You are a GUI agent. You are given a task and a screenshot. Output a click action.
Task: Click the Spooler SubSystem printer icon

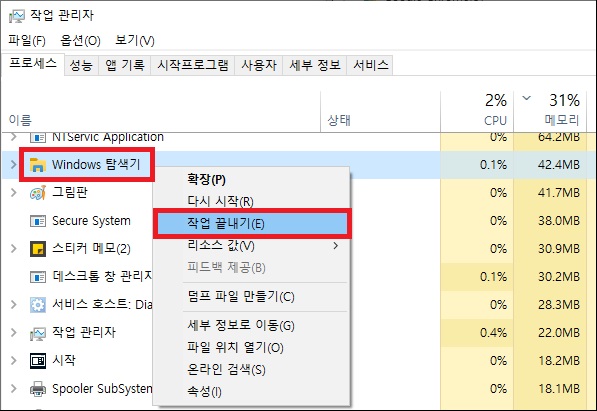coord(38,389)
